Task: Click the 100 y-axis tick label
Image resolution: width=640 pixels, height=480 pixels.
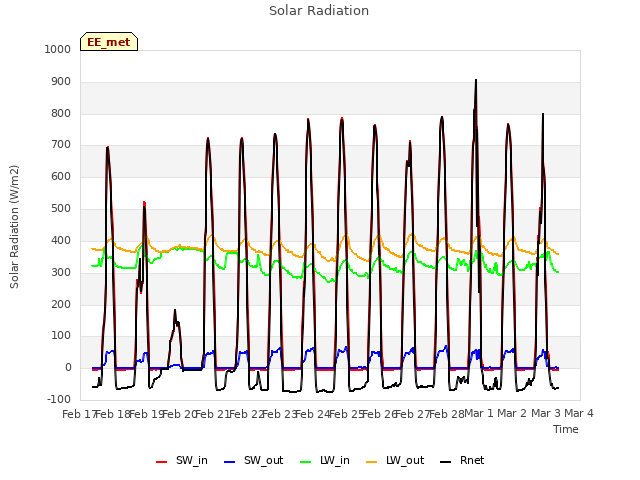Action: pos(61,336)
